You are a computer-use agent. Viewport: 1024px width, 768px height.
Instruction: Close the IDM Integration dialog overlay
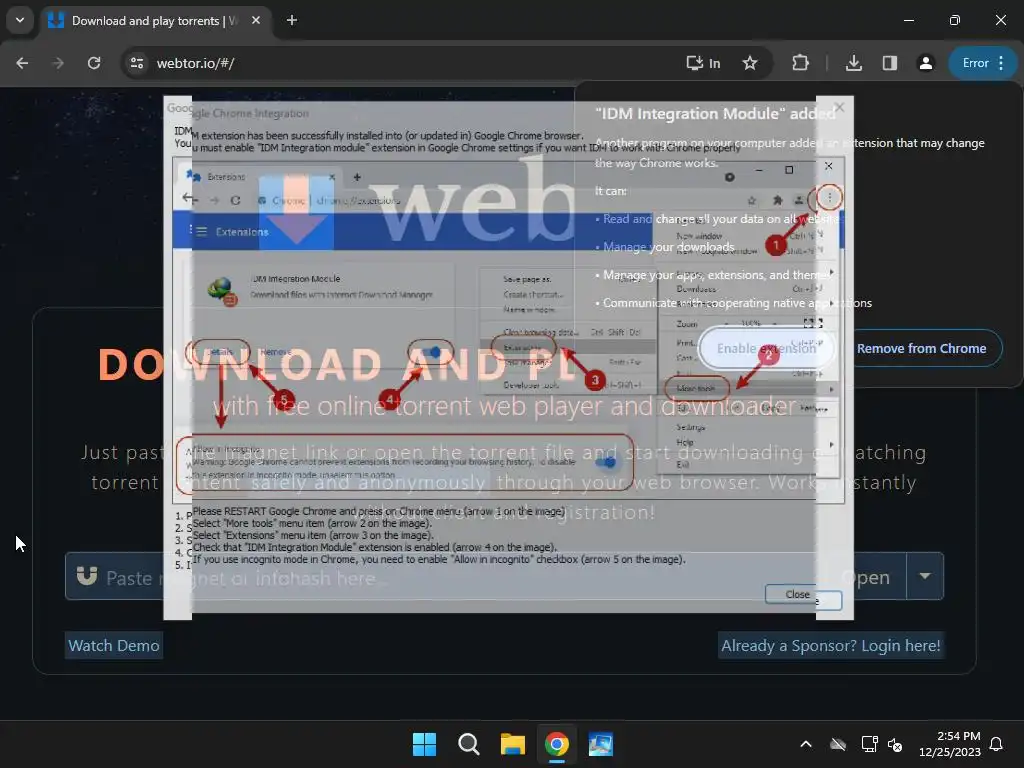[x=839, y=107]
